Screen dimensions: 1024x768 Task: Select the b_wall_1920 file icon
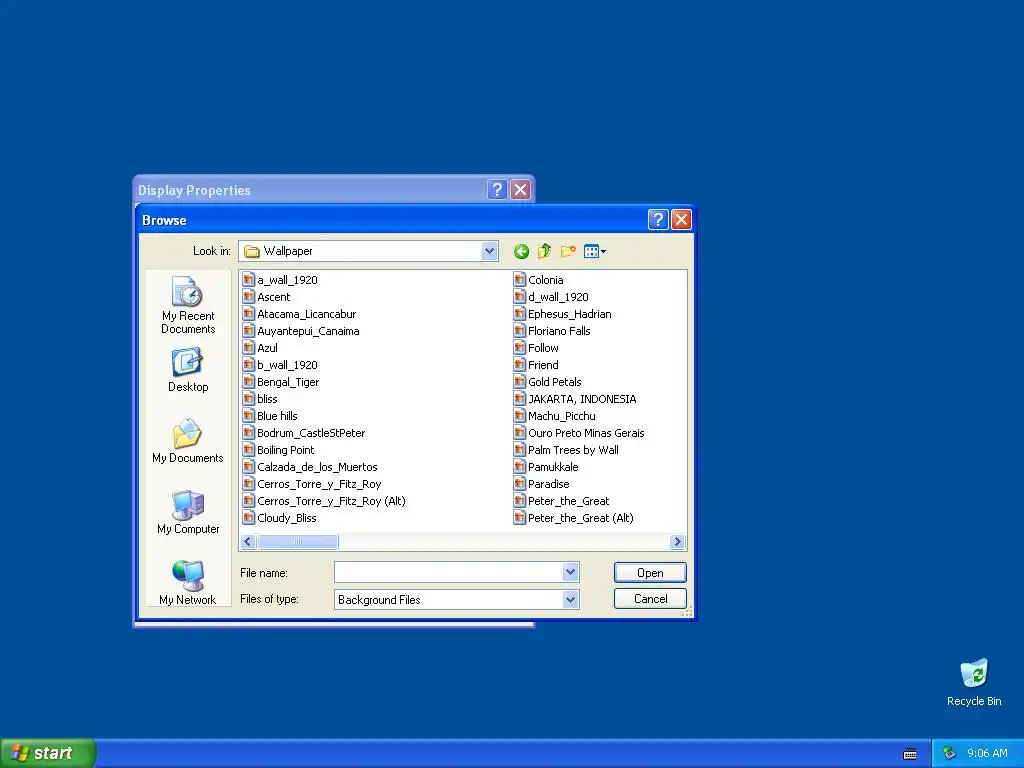pyautogui.click(x=249, y=364)
